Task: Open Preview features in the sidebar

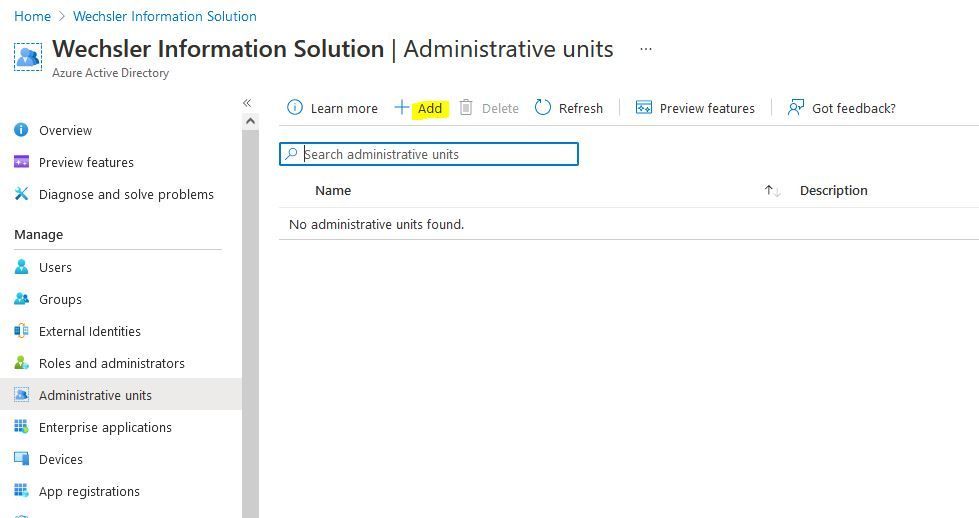Action: click(x=86, y=162)
